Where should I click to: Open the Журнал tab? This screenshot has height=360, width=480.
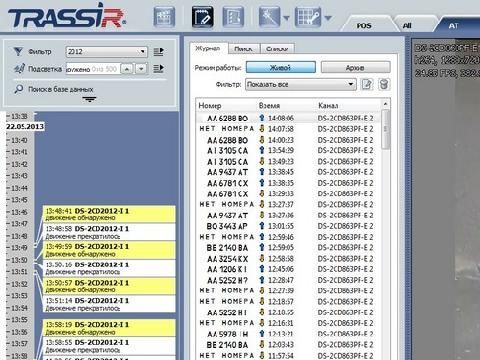(208, 48)
